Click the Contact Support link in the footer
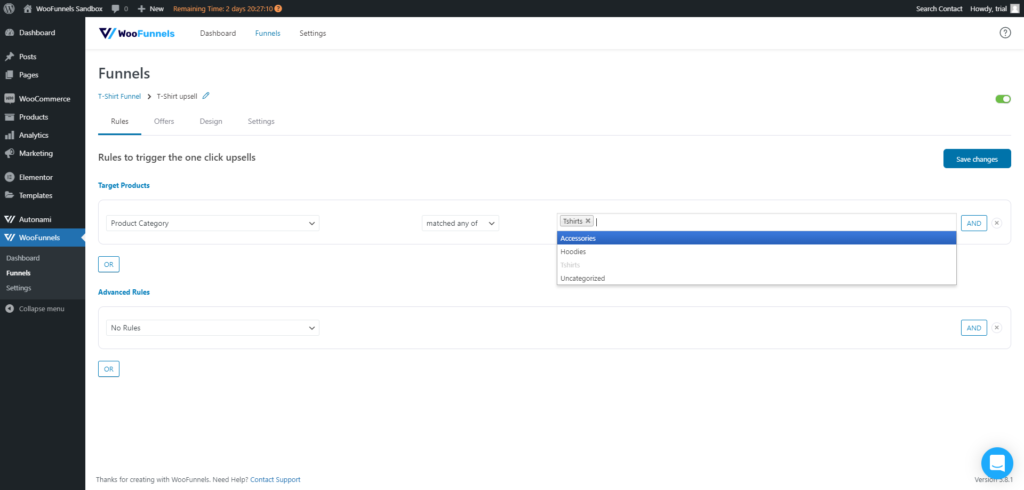1024x490 pixels. [x=275, y=480]
